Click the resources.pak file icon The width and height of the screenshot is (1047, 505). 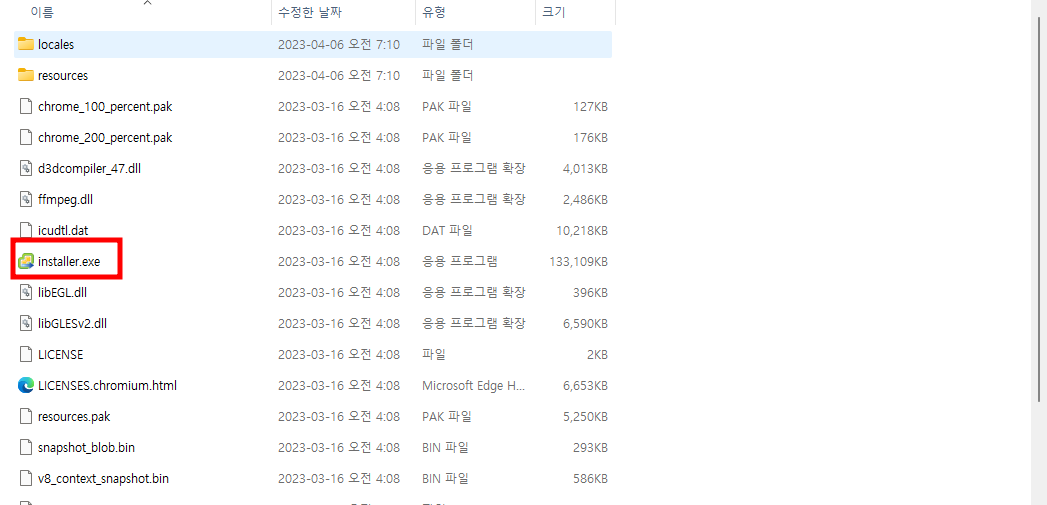tap(26, 416)
